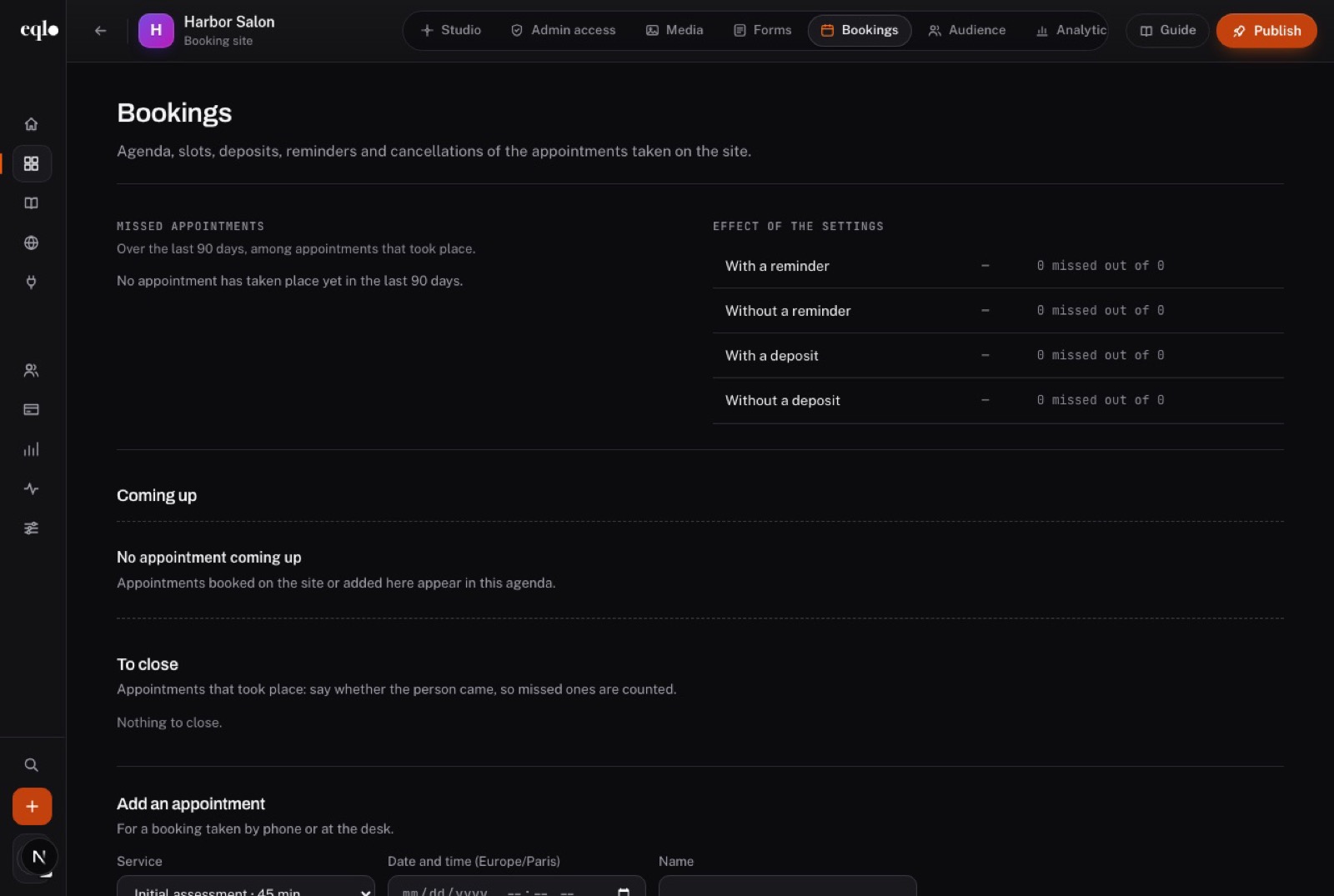Open the globe icon in the sidebar
Image resolution: width=1334 pixels, height=896 pixels.
32,243
